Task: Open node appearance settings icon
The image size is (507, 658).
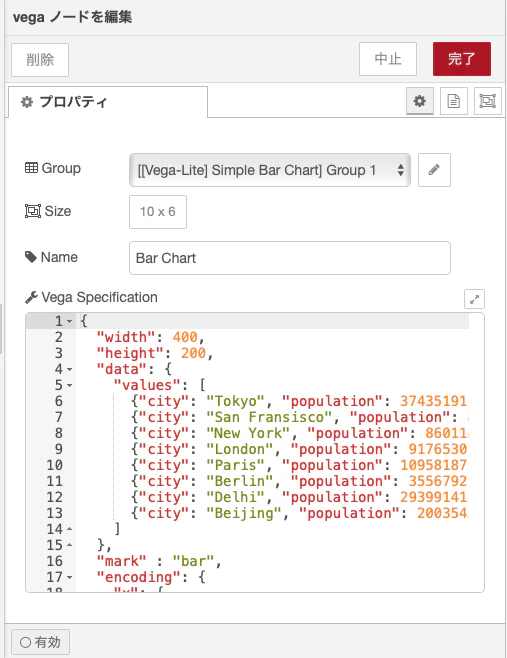Action: [x=488, y=101]
